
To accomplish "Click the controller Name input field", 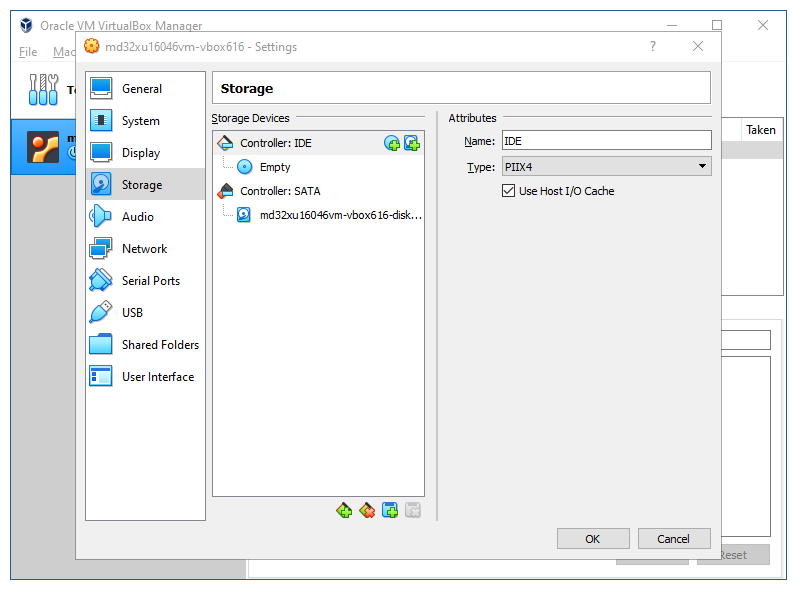I will pos(605,141).
